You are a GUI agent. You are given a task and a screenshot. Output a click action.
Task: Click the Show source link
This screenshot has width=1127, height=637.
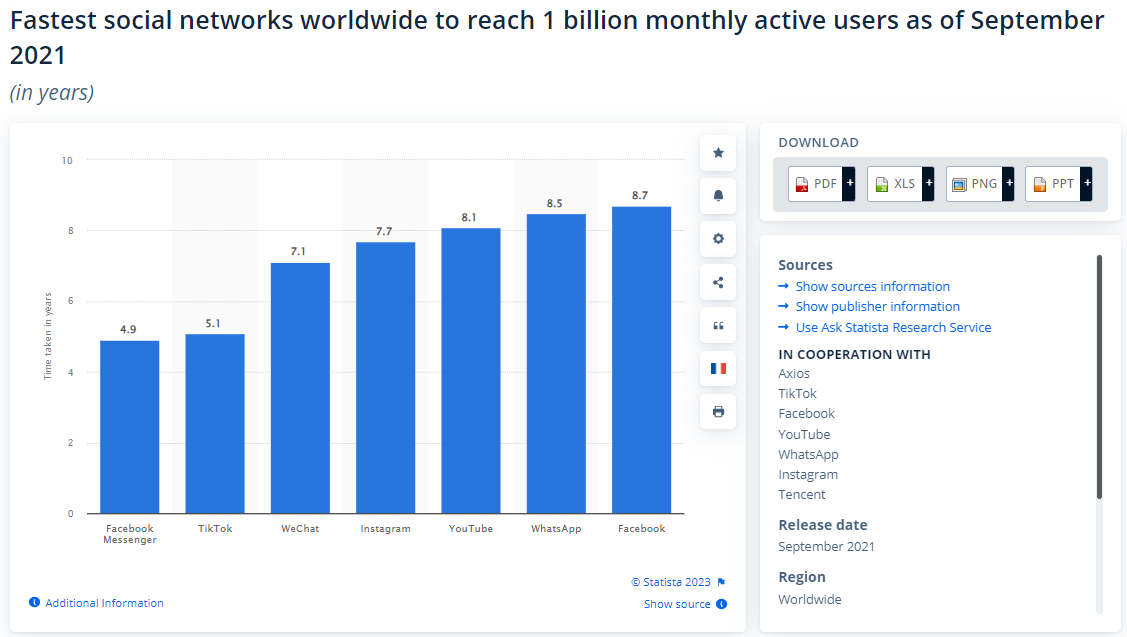pos(677,604)
